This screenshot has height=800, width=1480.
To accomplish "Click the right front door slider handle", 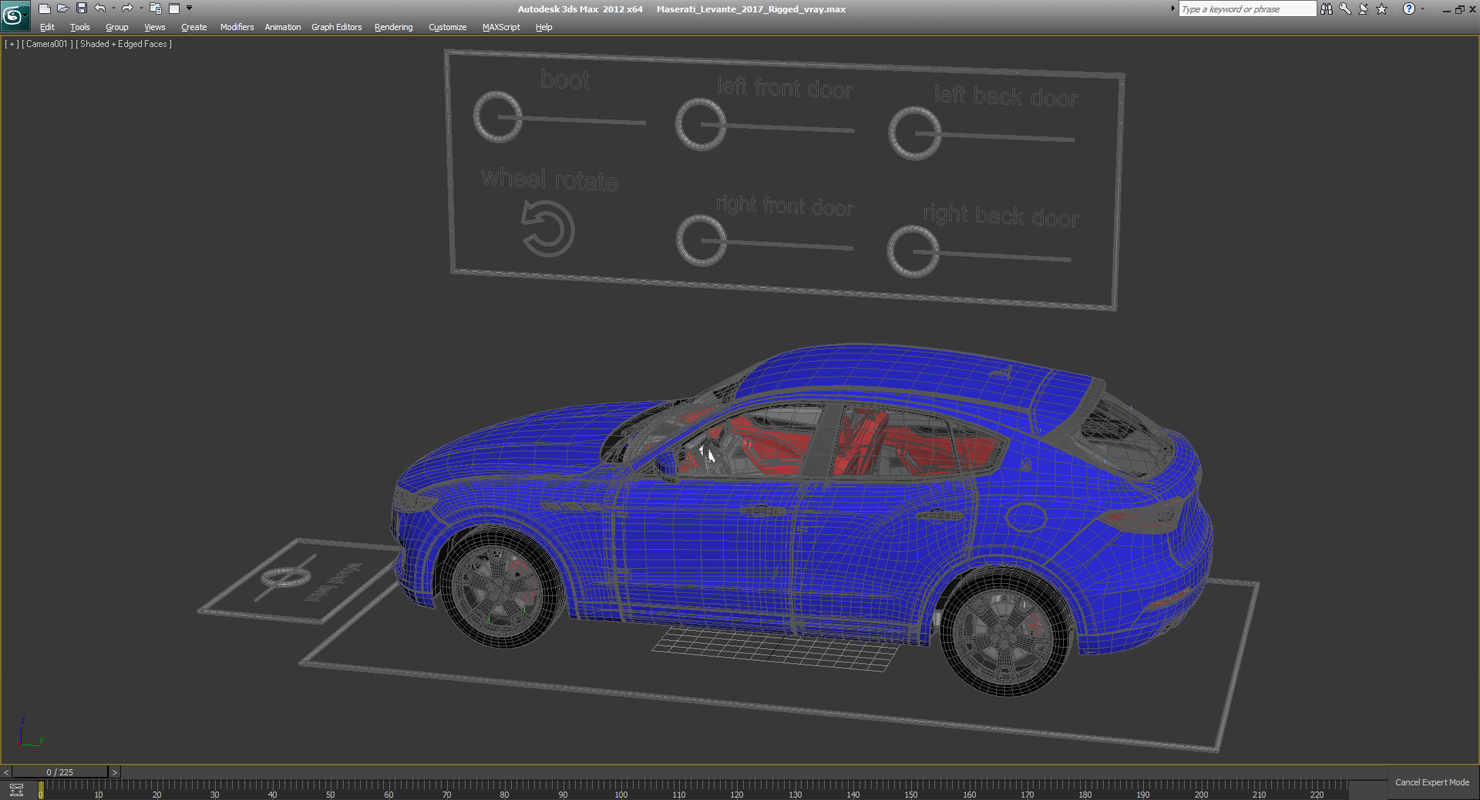I will tap(700, 240).
